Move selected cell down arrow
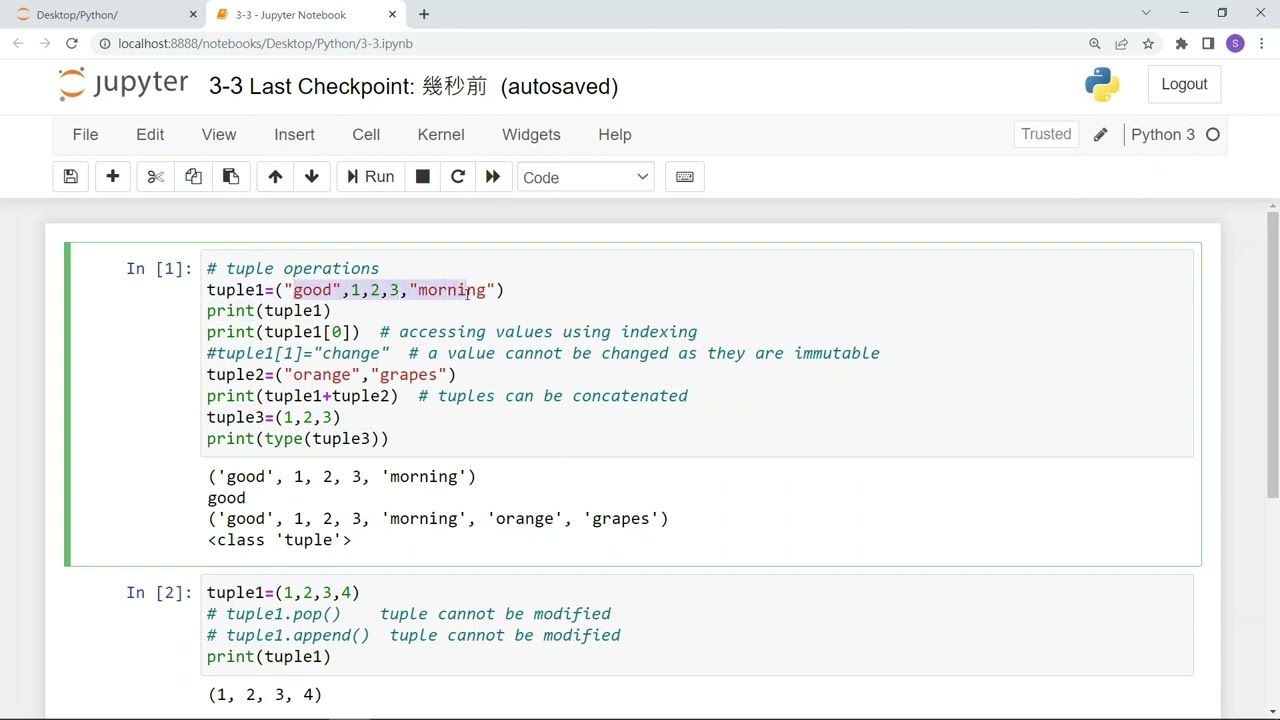 pos(312,177)
